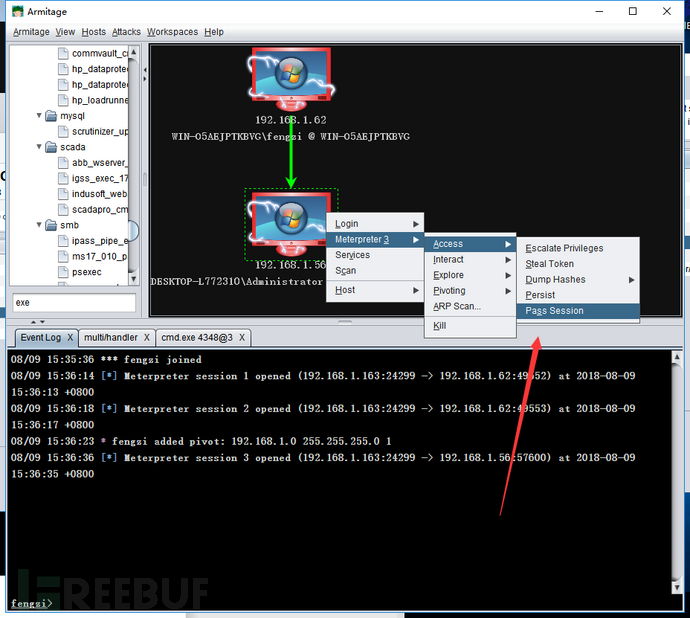Screen dimensions: 690x618
Task: Expand the Pivoting submenu
Action: click(x=470, y=291)
